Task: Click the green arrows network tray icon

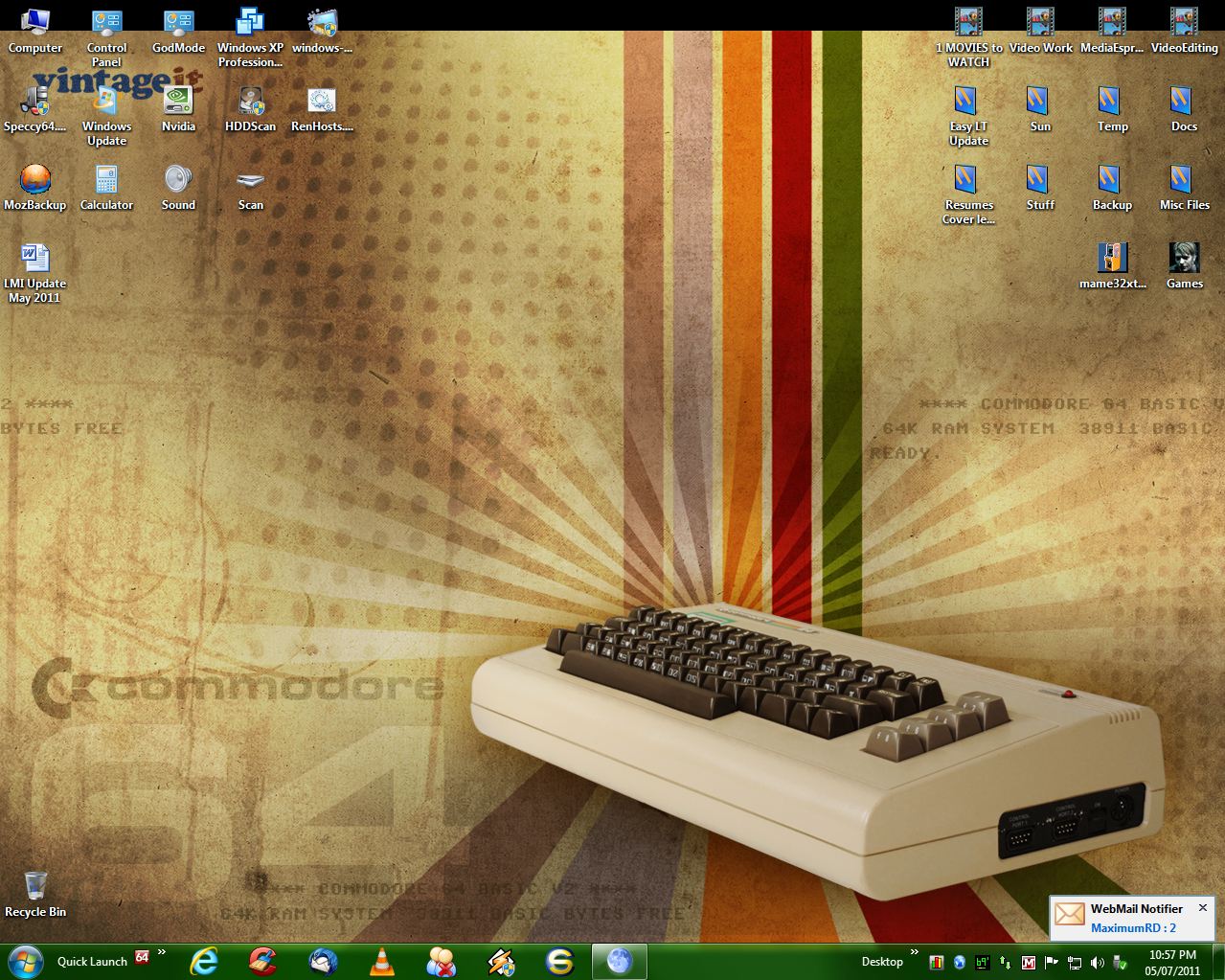Action: (x=1006, y=962)
